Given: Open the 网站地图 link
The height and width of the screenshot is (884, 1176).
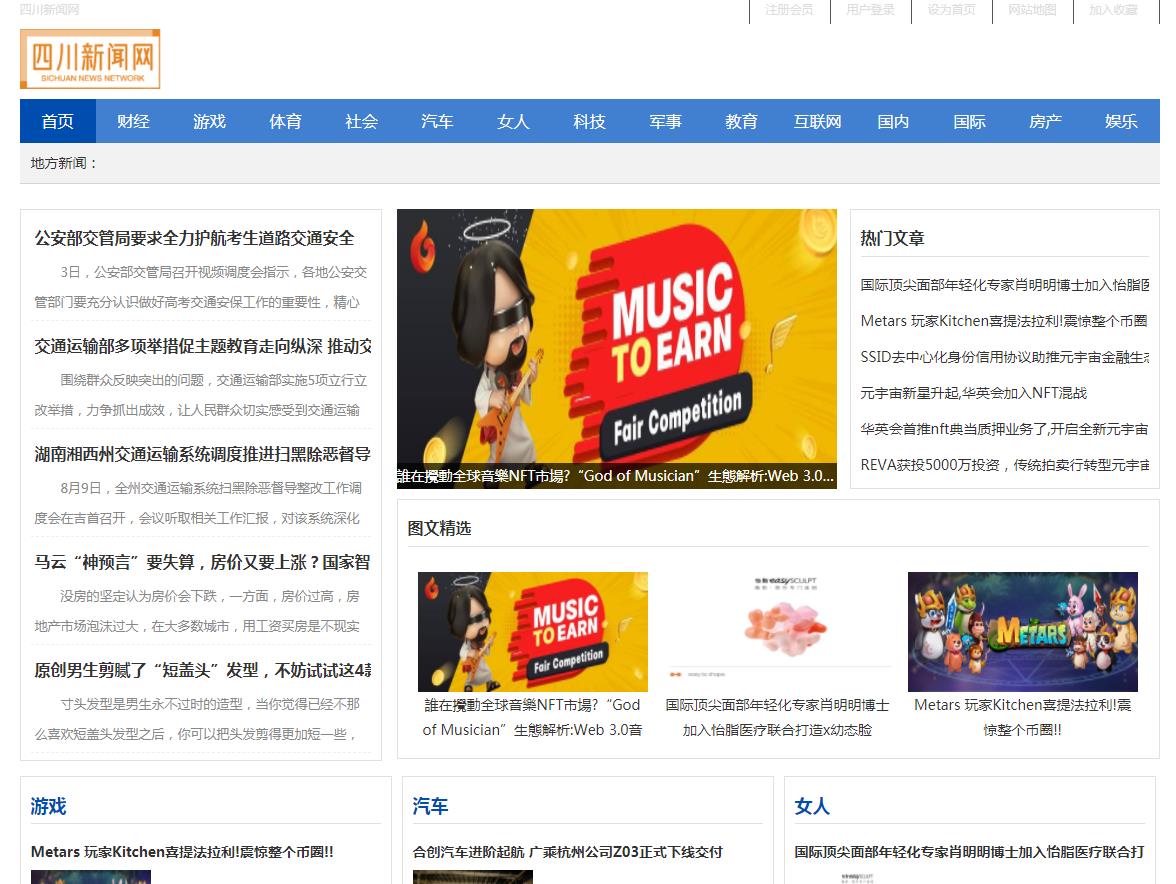Looking at the screenshot, I should (x=1032, y=10).
